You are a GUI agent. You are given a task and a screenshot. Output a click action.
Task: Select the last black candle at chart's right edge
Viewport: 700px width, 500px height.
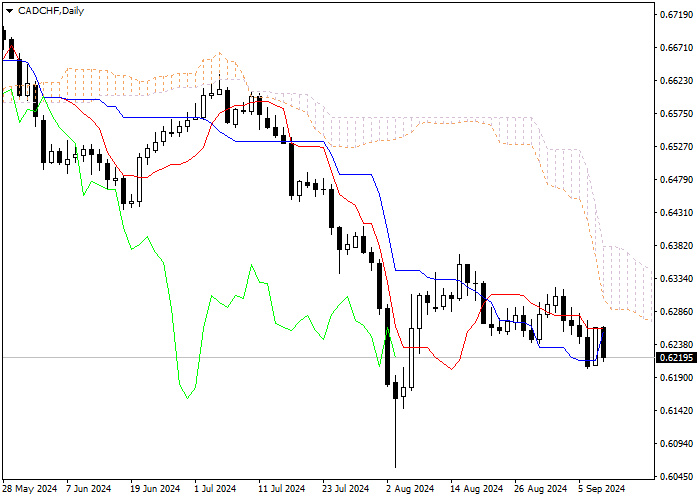coord(604,343)
